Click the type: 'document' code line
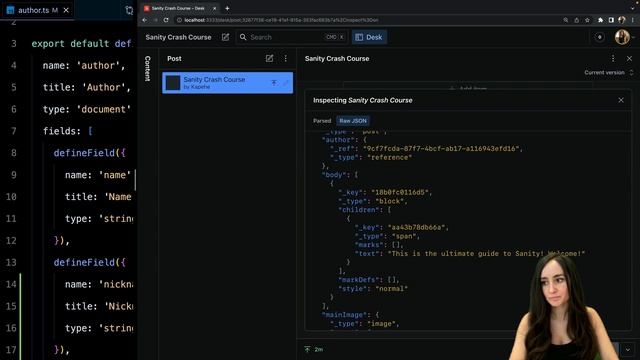 [x=87, y=109]
